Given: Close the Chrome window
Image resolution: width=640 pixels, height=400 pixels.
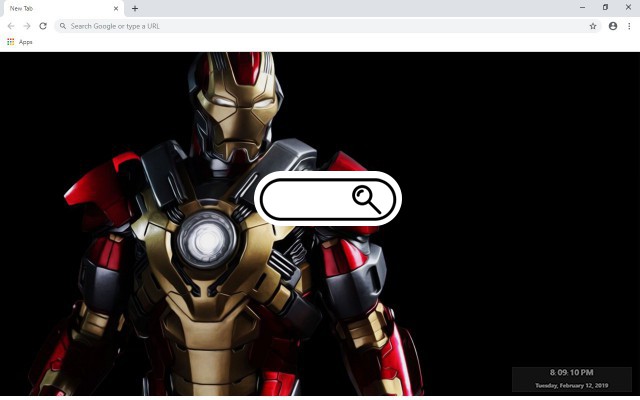Looking at the screenshot, I should point(628,7).
